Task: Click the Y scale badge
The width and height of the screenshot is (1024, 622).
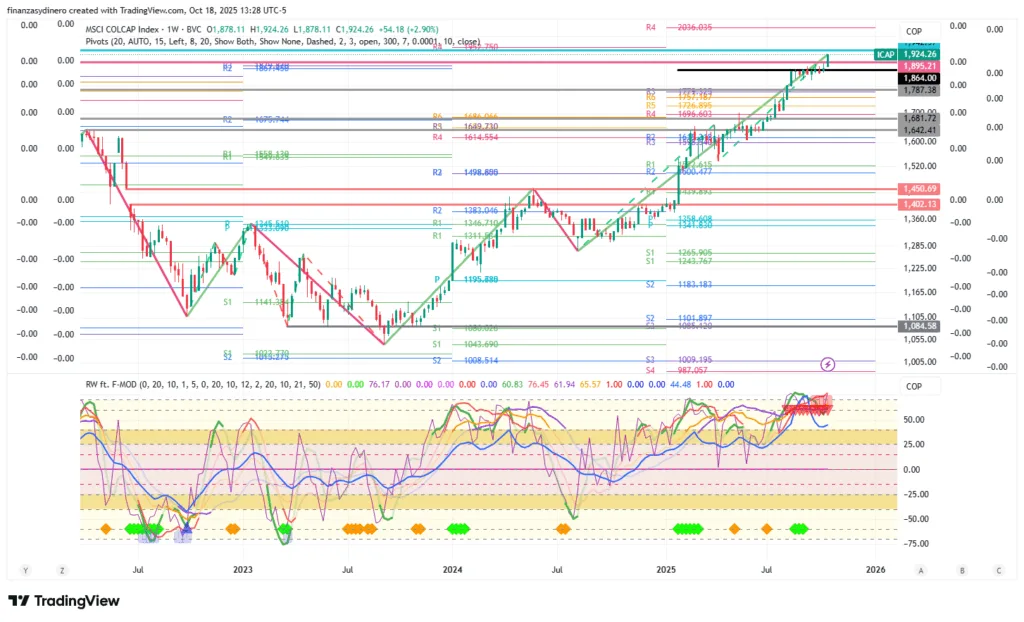Action: pyautogui.click(x=27, y=570)
